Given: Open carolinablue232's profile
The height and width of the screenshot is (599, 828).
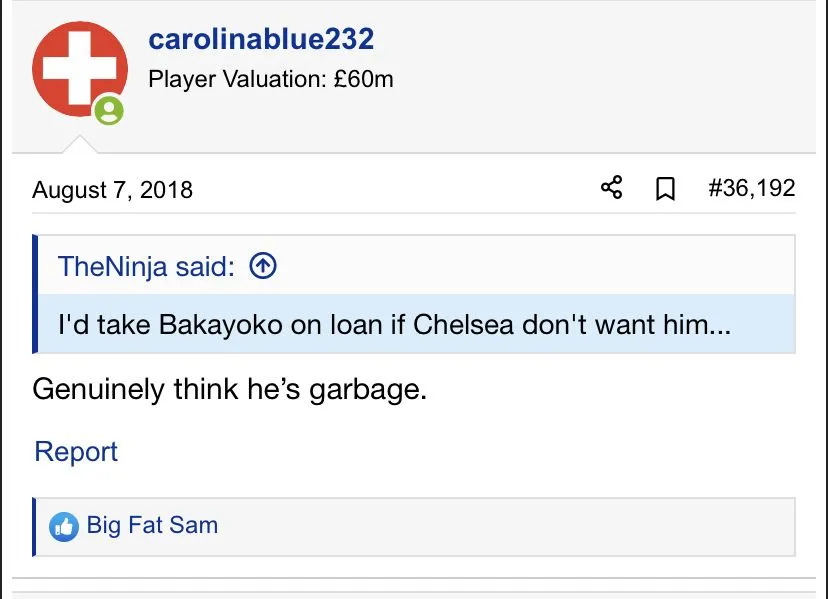Looking at the screenshot, I should [x=260, y=40].
